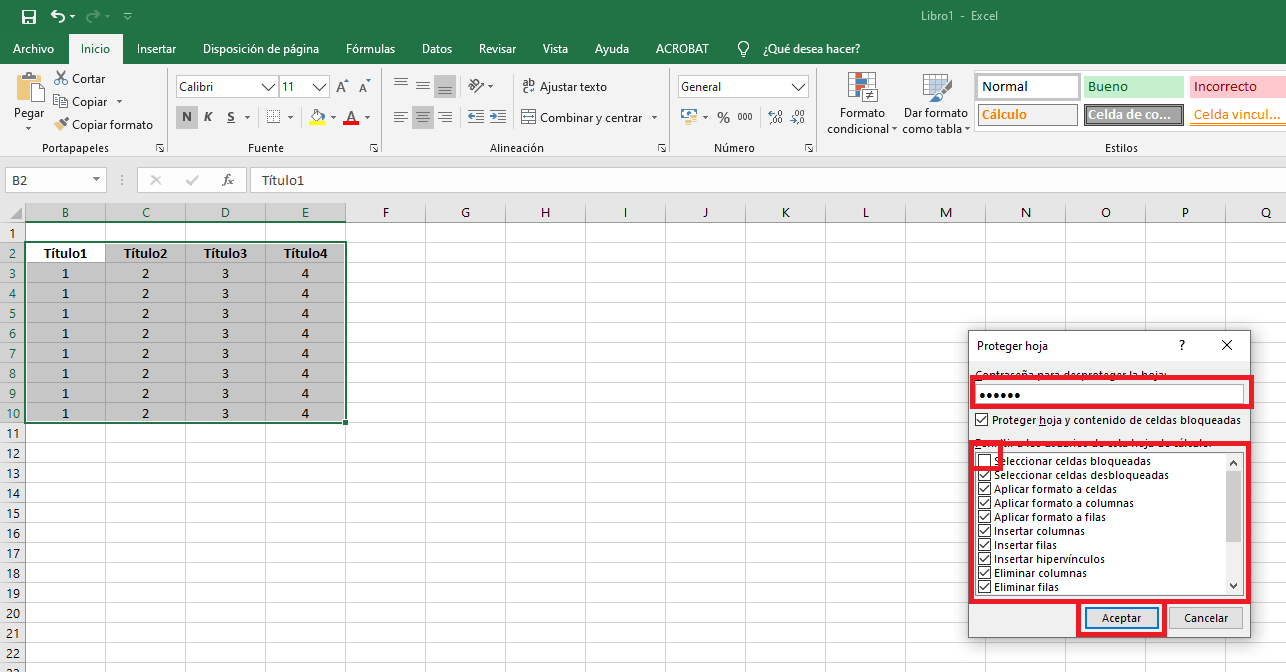The width and height of the screenshot is (1286, 672).
Task: Click the password input field
Action: (1109, 395)
